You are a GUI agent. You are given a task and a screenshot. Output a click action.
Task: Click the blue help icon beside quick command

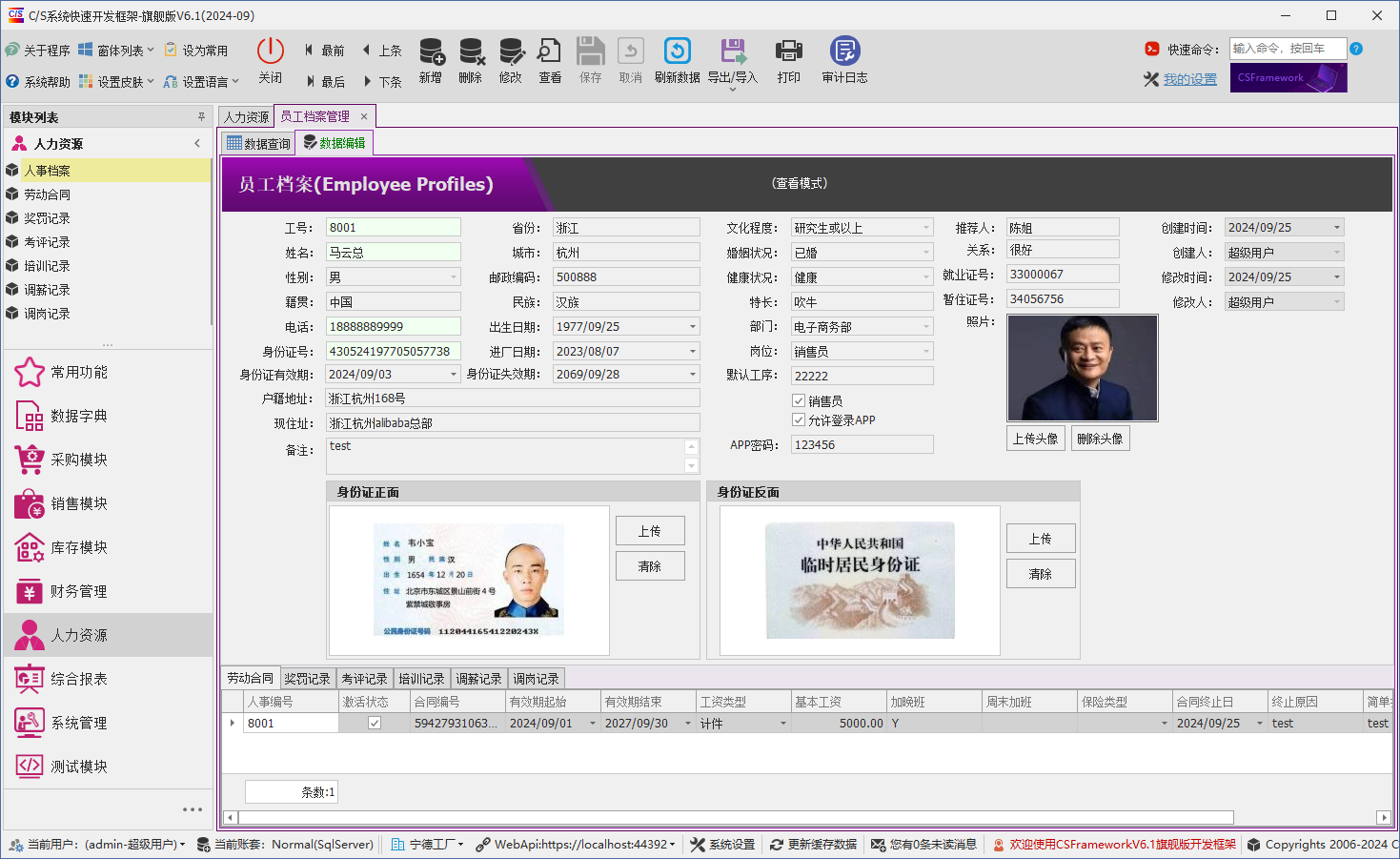[1356, 49]
